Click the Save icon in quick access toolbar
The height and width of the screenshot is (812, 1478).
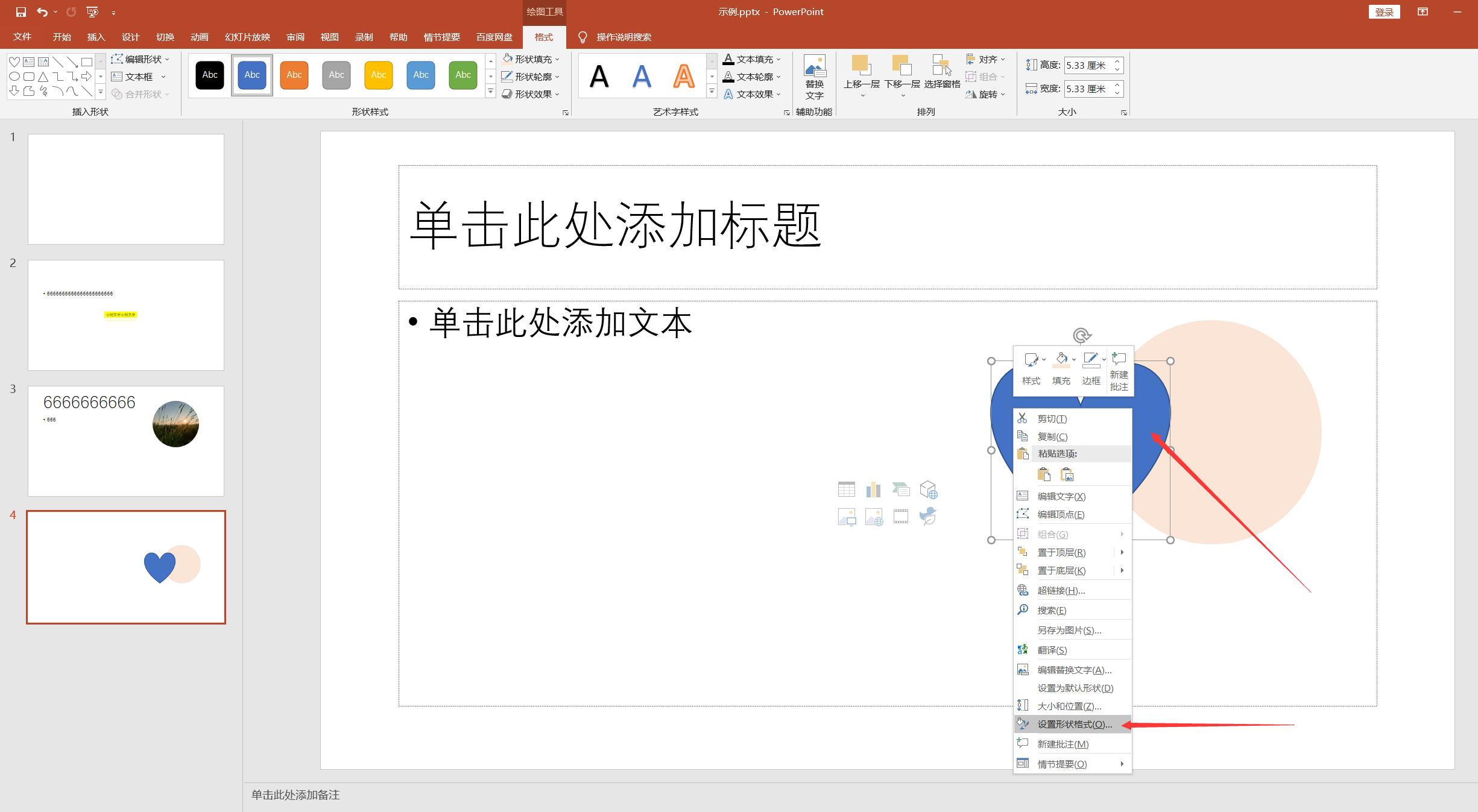(x=21, y=12)
